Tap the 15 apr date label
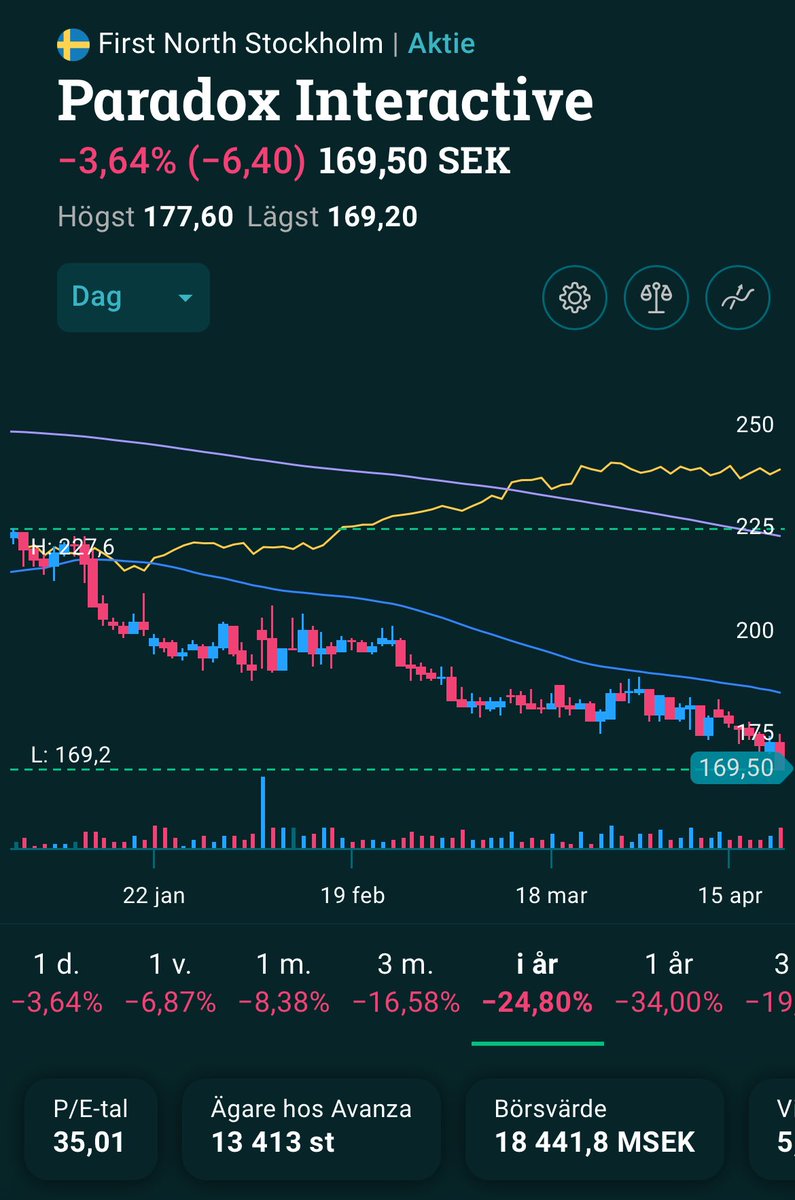This screenshot has width=795, height=1200. pyautogui.click(x=730, y=895)
